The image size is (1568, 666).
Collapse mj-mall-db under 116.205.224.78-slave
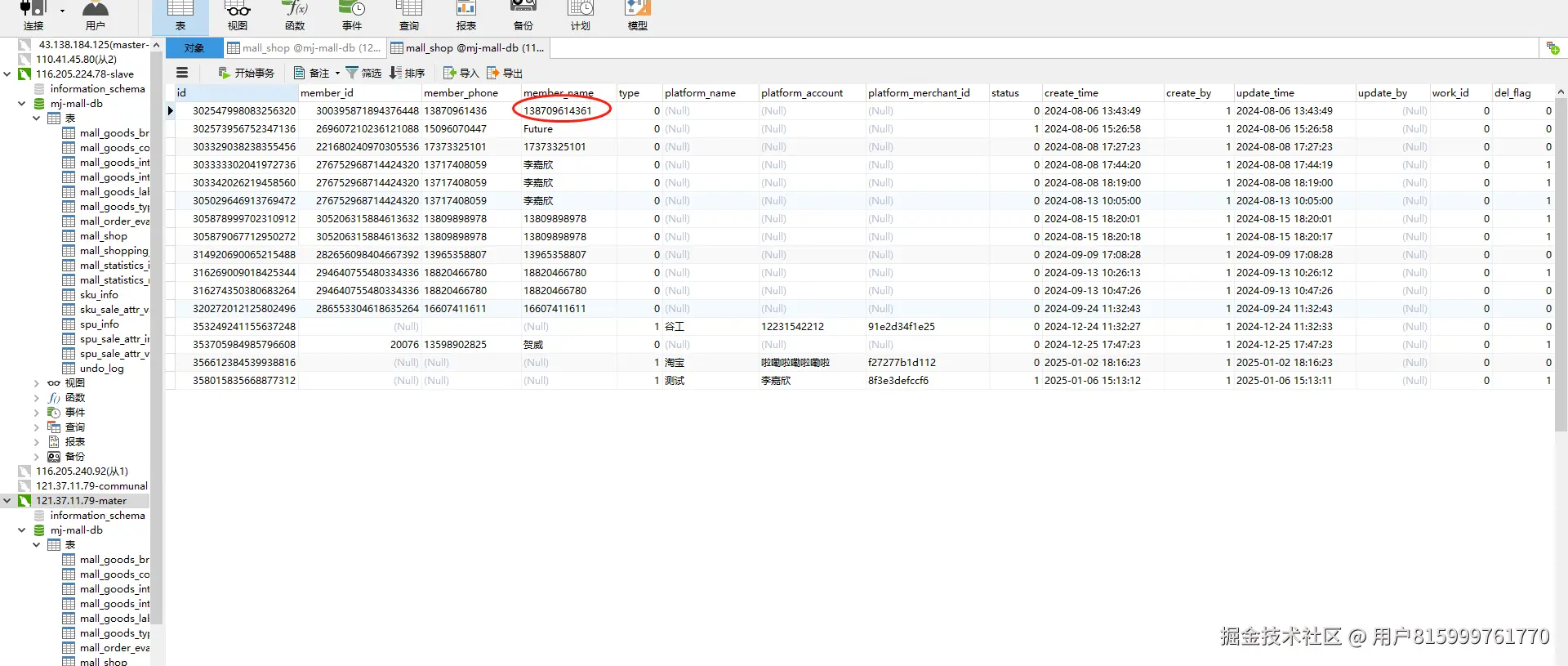tap(22, 103)
